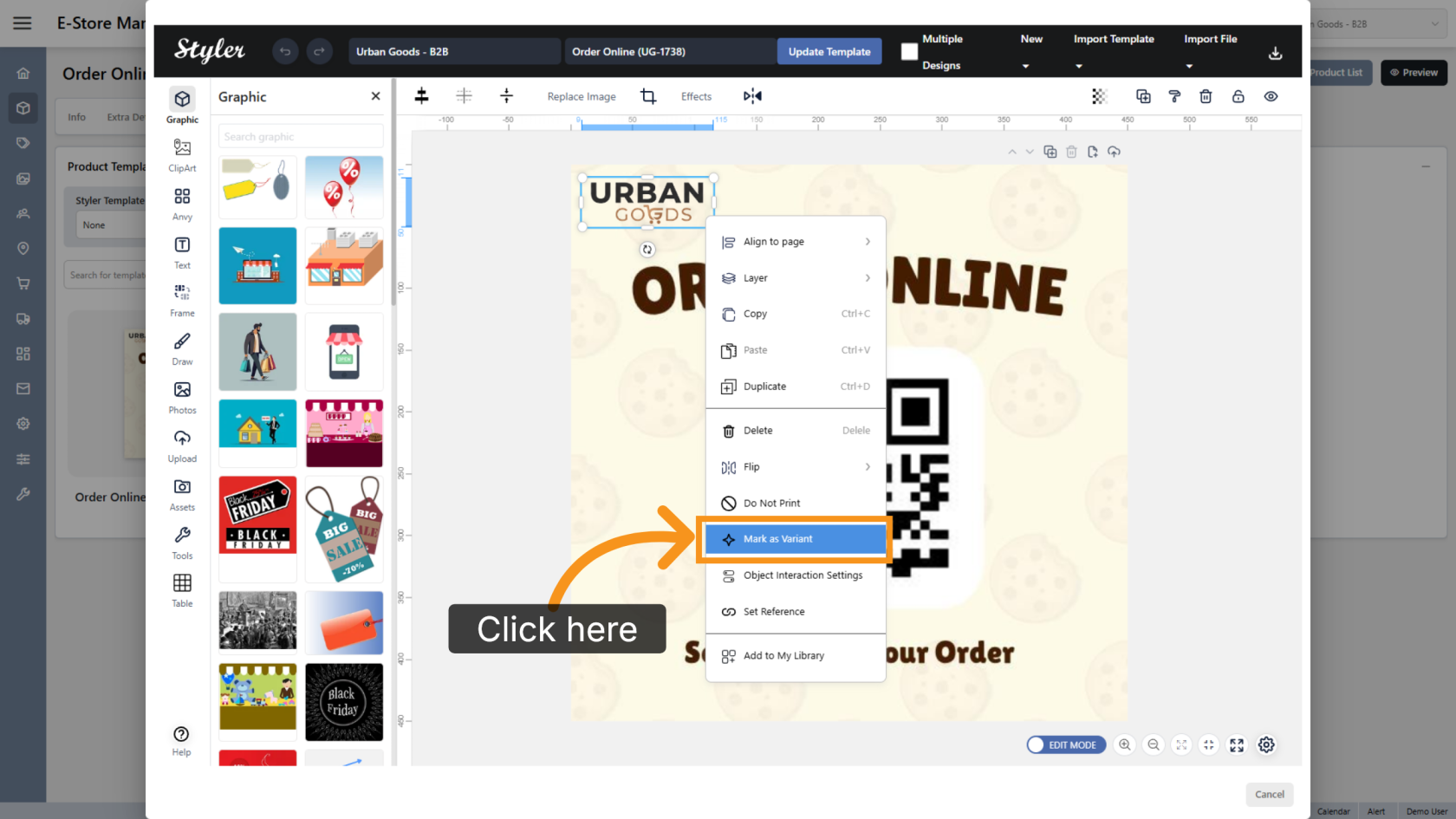The image size is (1456, 819).
Task: Open the Import File dropdown
Action: 1211,52
